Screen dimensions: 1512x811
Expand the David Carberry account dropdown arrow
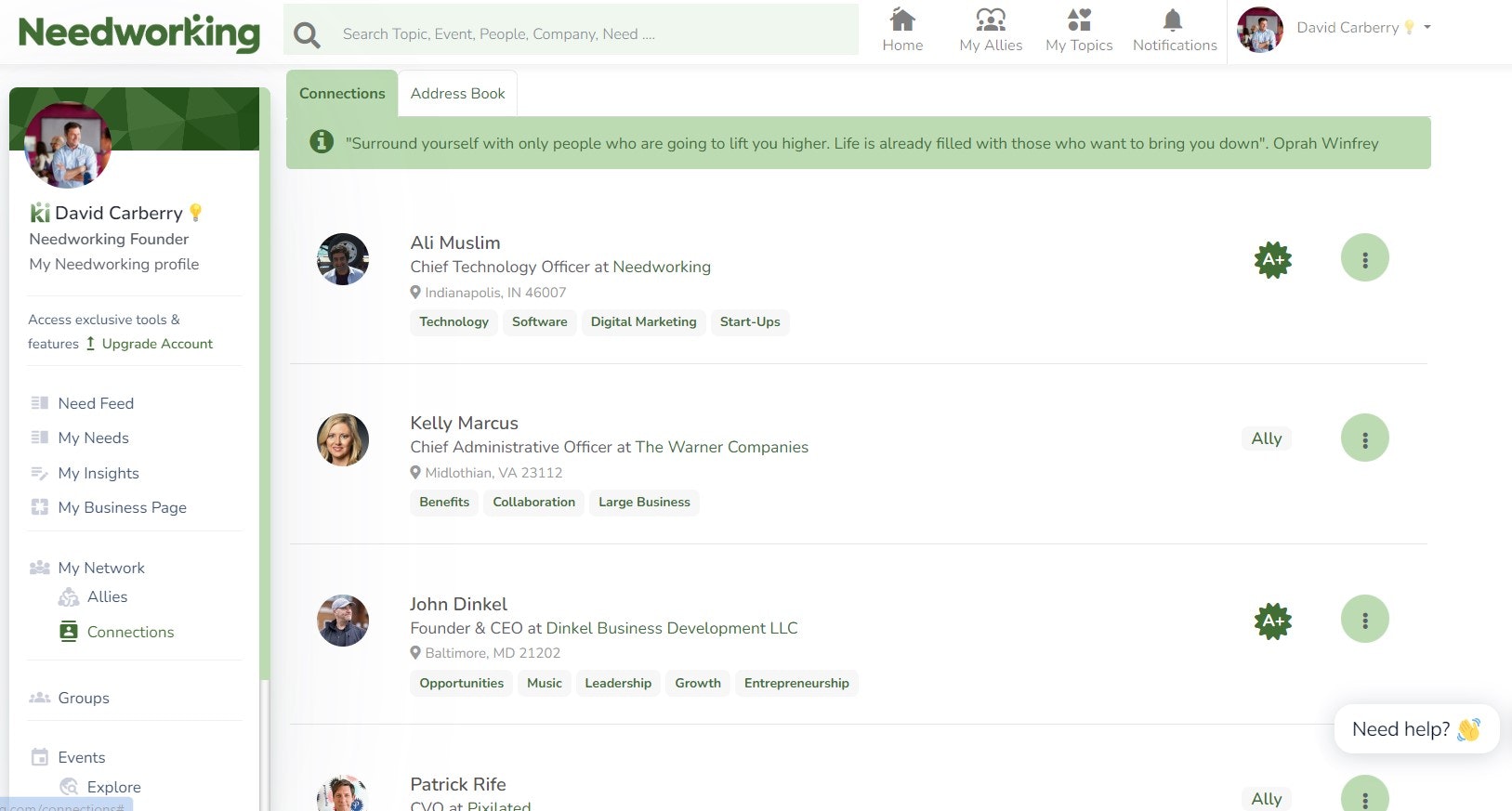[1427, 27]
